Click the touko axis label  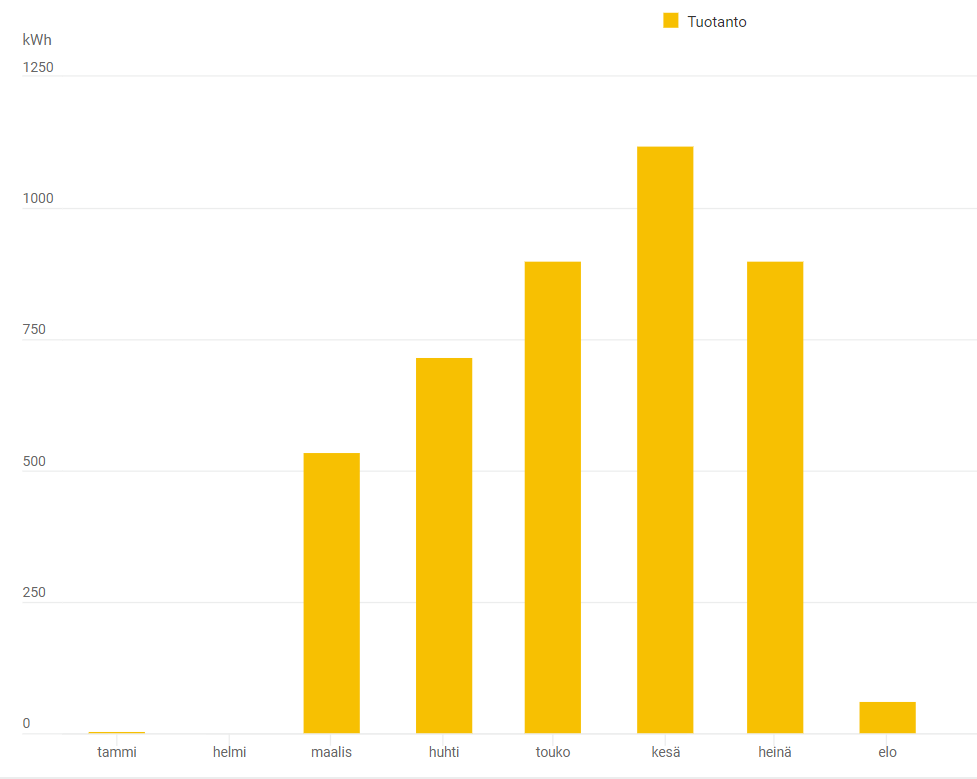click(x=553, y=752)
